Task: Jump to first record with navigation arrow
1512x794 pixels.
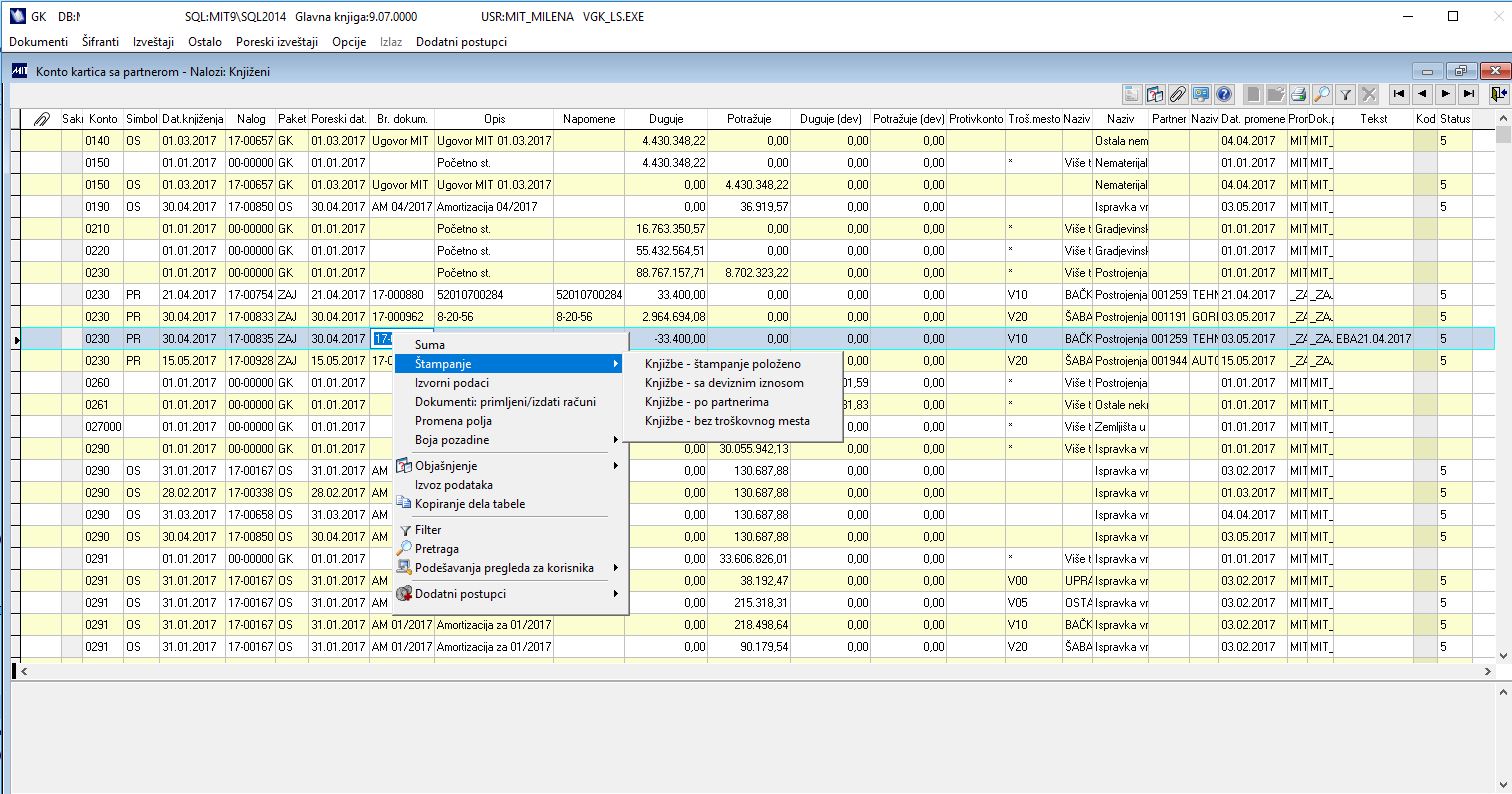Action: click(x=1399, y=94)
